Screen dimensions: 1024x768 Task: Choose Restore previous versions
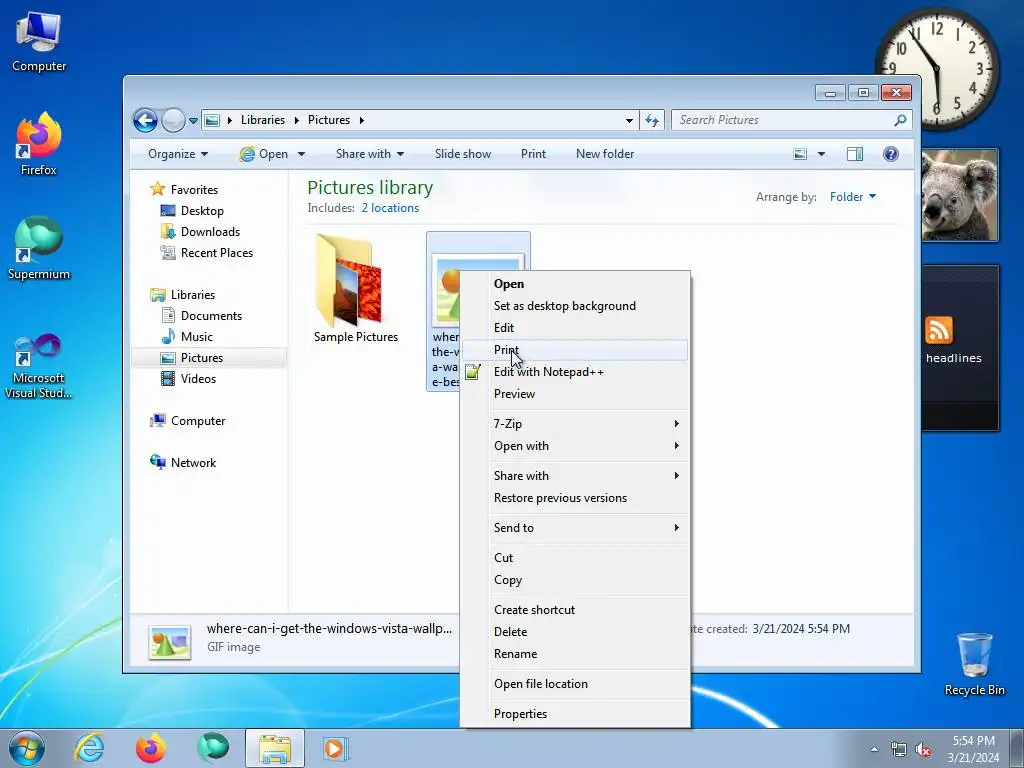(575, 498)
